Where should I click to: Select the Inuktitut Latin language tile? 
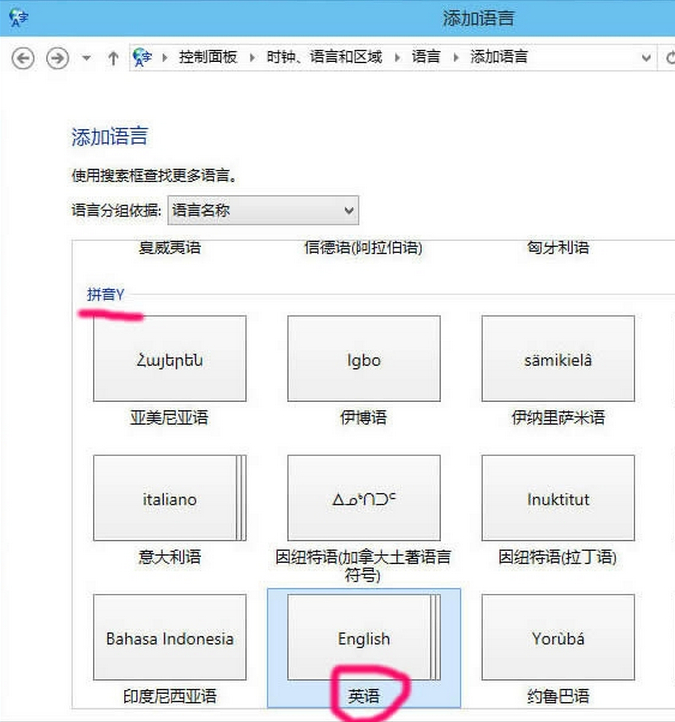[x=557, y=498]
